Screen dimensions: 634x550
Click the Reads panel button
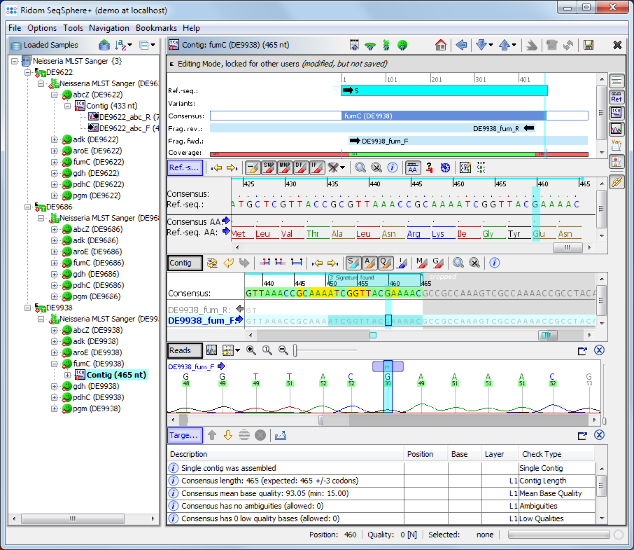click(184, 351)
